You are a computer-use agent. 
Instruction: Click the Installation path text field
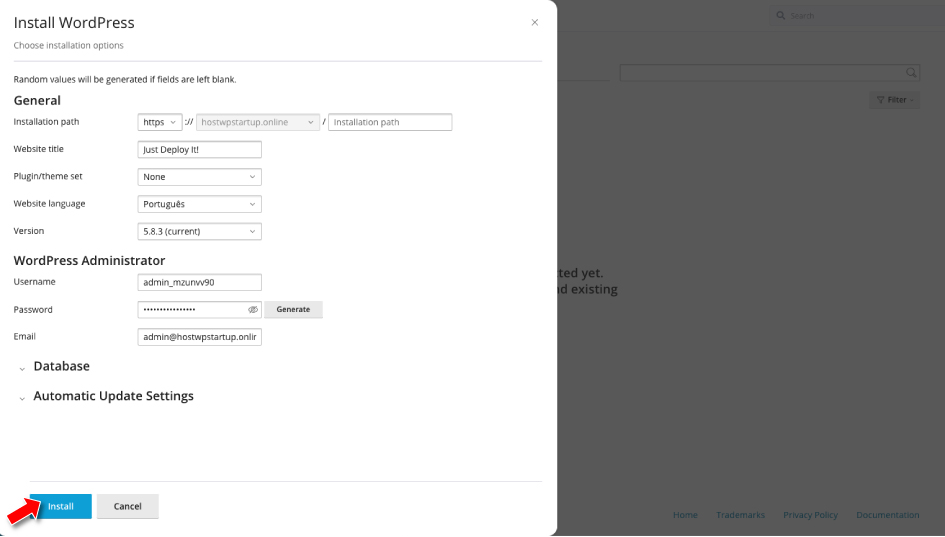(390, 122)
